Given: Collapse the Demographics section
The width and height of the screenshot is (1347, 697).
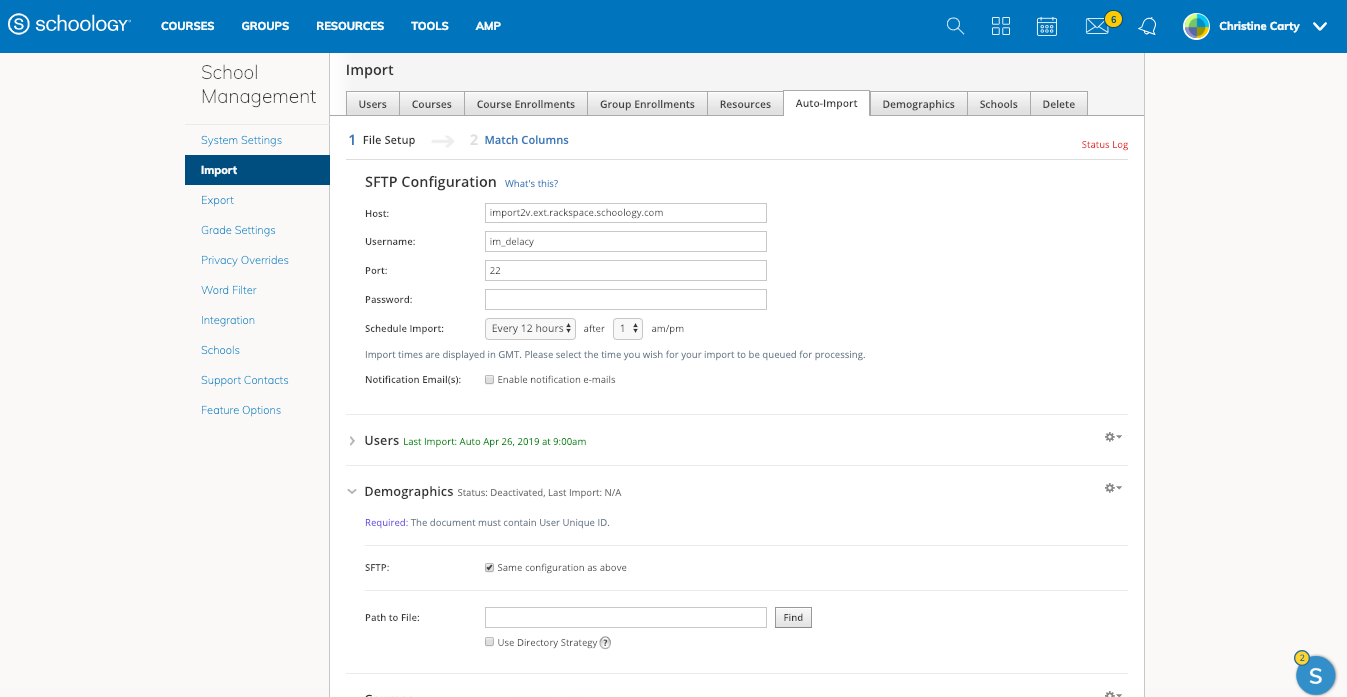Looking at the screenshot, I should pyautogui.click(x=352, y=492).
